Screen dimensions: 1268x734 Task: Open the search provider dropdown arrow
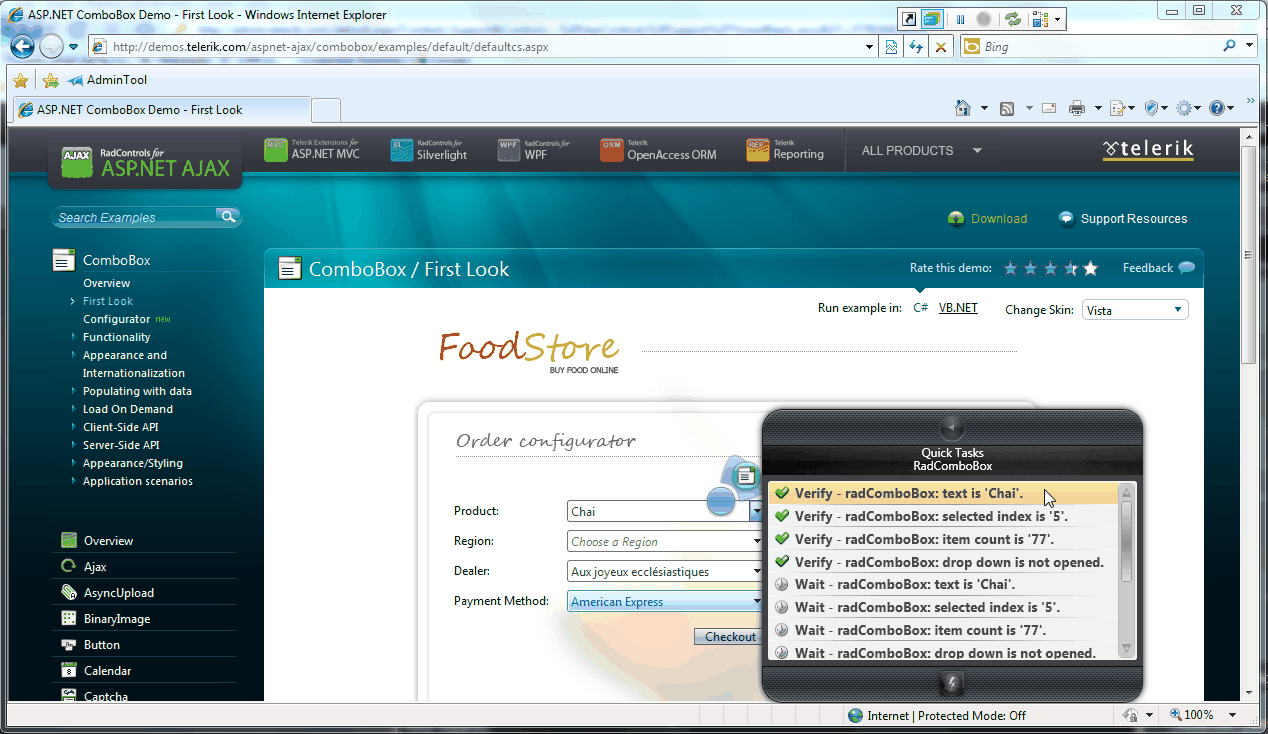pos(1249,46)
